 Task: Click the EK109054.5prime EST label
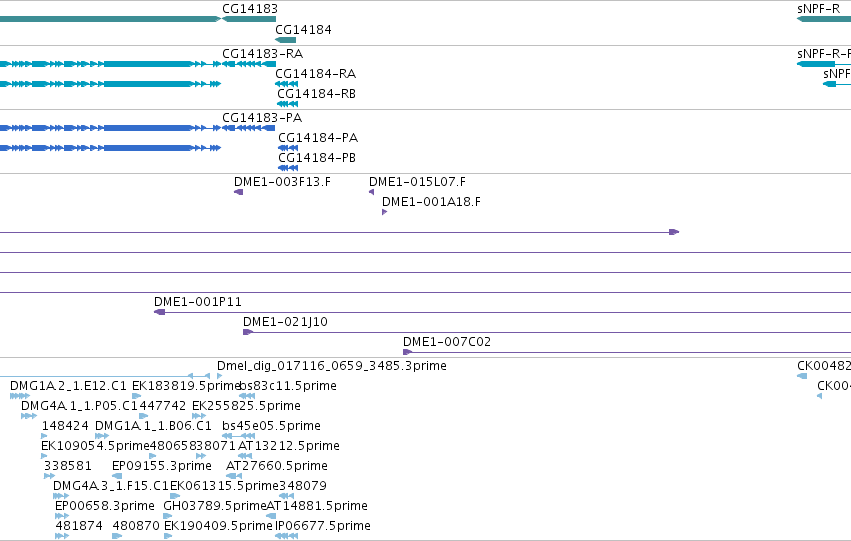point(95,446)
